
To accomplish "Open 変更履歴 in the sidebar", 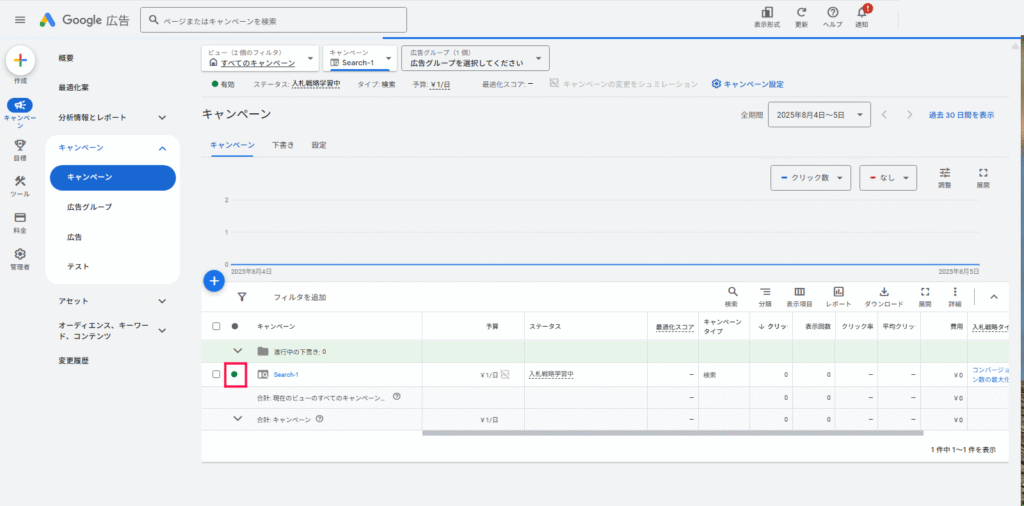I will [74, 360].
